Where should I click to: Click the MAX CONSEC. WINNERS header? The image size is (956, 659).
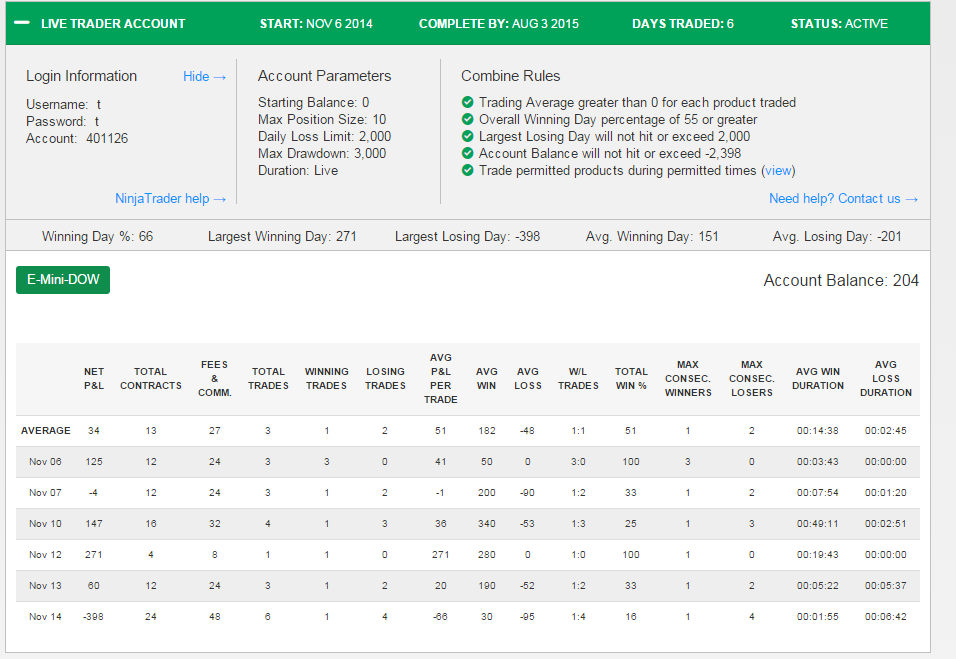(688, 379)
